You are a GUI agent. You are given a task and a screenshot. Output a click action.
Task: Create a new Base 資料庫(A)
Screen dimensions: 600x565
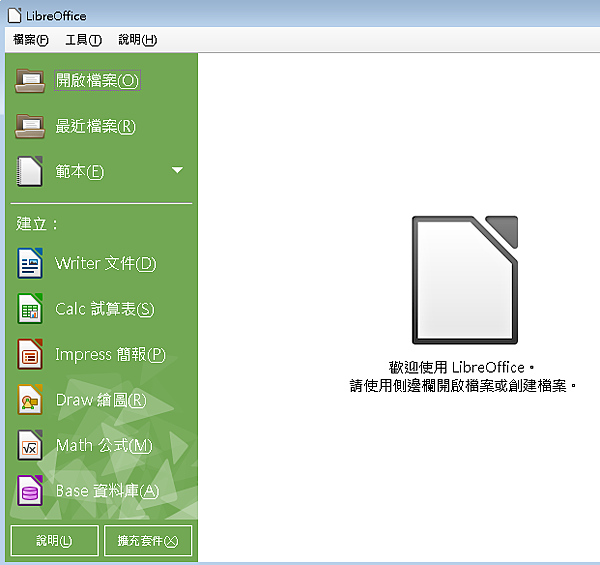(108, 491)
